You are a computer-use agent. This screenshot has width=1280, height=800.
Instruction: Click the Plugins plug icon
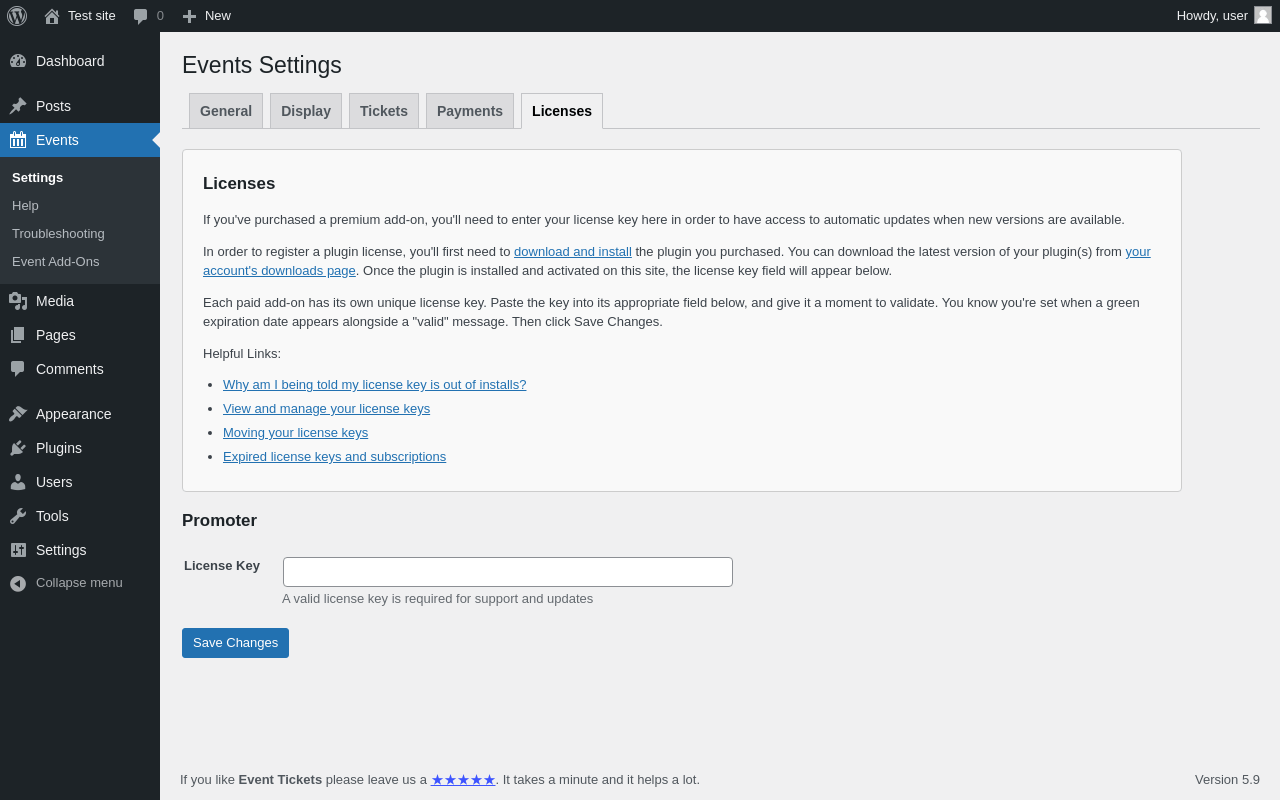(18, 448)
